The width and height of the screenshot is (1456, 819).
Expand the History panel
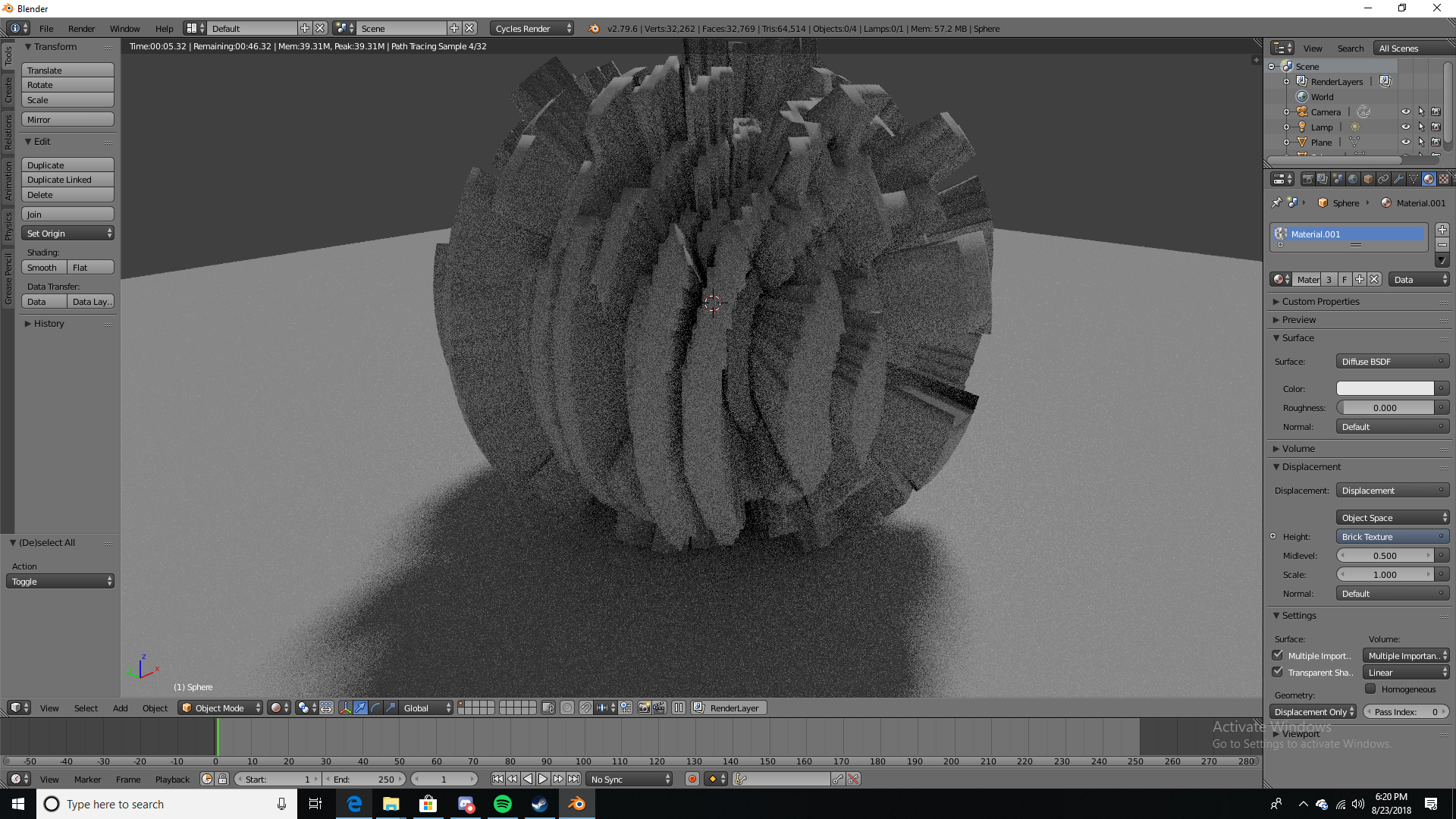49,323
